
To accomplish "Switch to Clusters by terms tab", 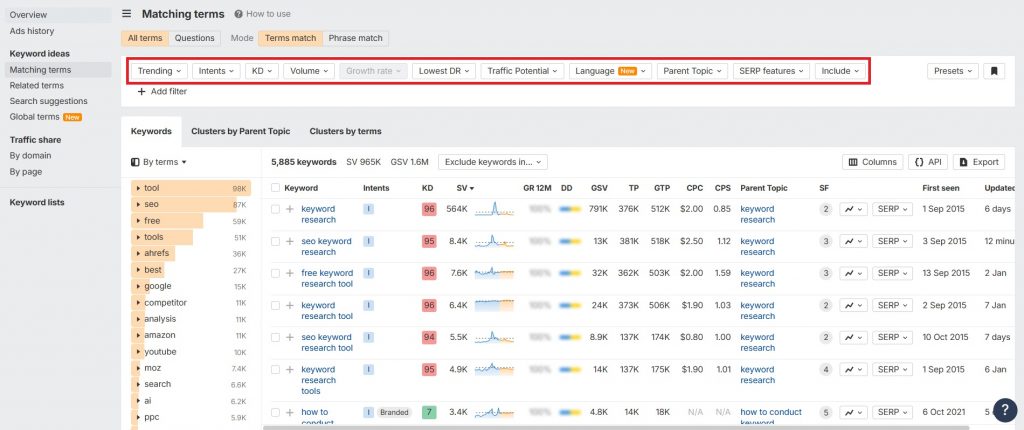I will click(345, 131).
